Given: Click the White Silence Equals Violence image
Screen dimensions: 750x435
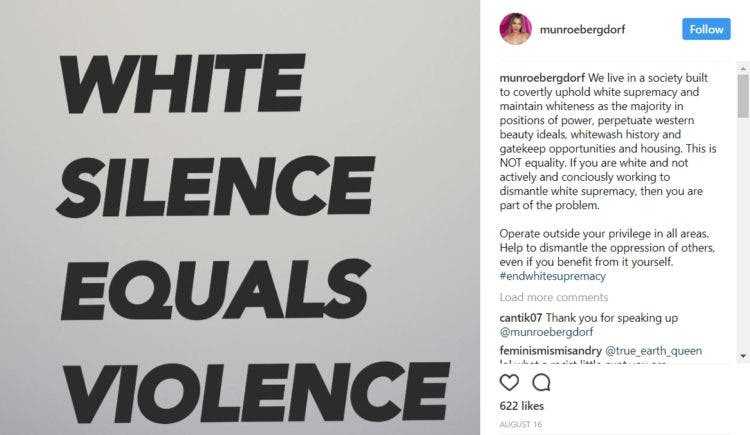Looking at the screenshot, I should tap(240, 217).
